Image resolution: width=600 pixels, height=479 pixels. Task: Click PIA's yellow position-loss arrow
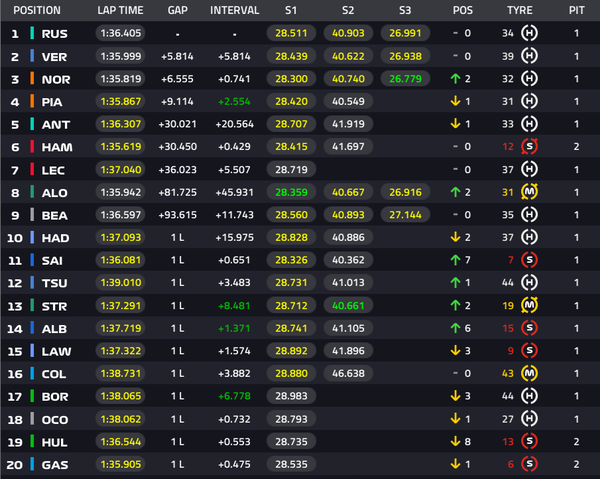455,101
